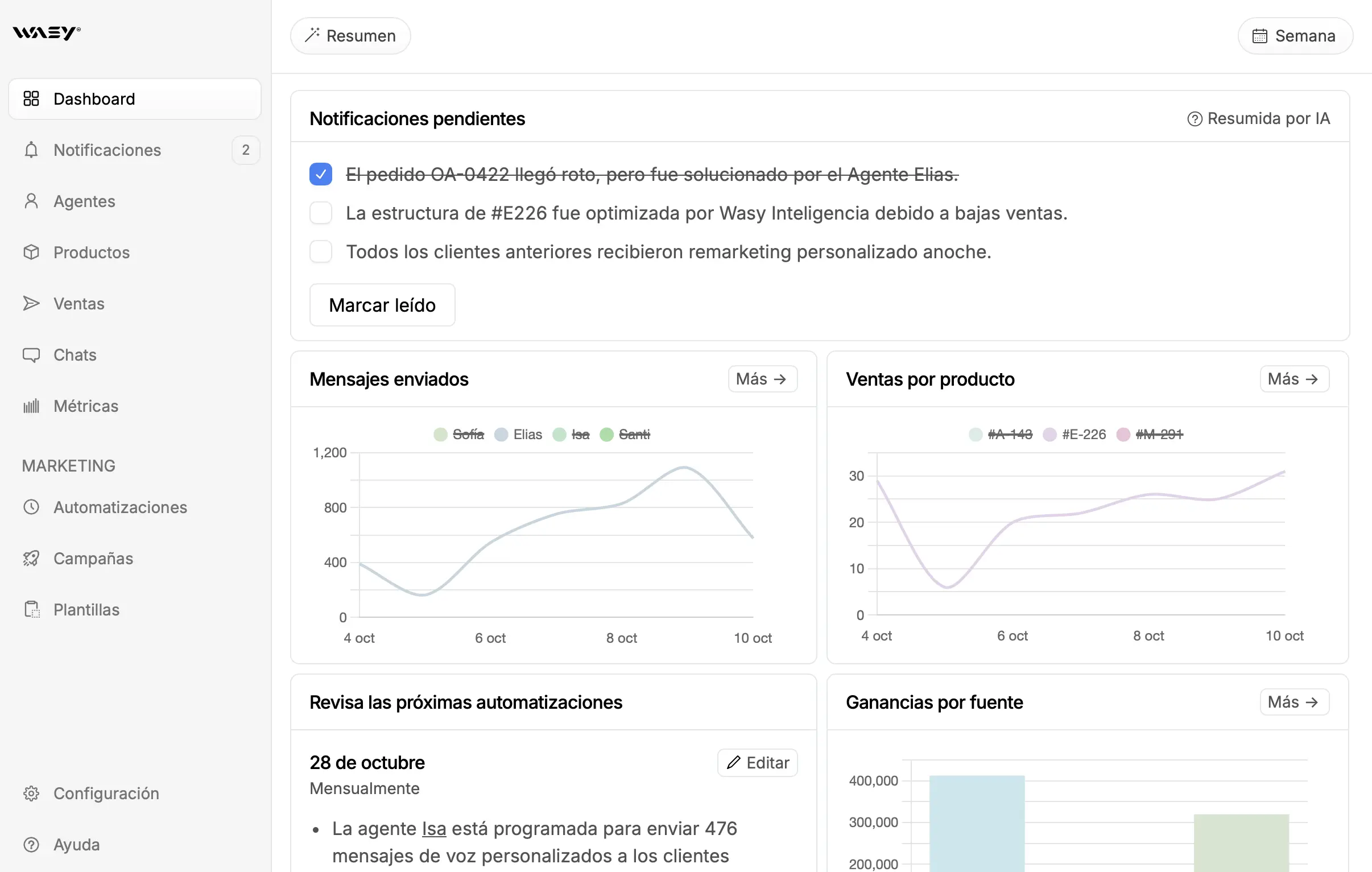Open Configuración settings

tap(106, 793)
